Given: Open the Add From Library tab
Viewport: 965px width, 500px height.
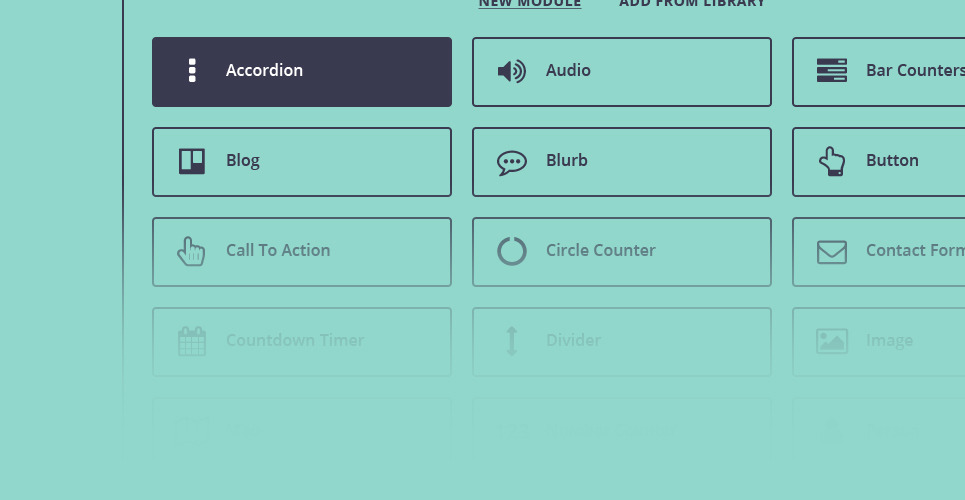Looking at the screenshot, I should point(692,3).
